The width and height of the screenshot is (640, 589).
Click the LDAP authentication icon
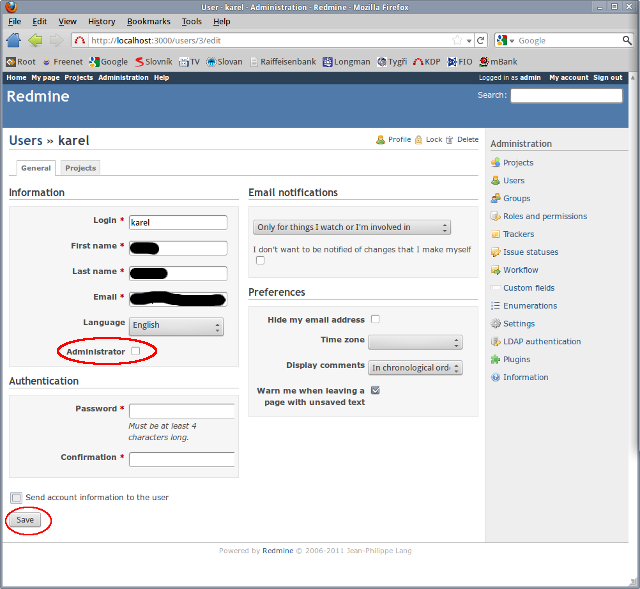[x=496, y=342]
